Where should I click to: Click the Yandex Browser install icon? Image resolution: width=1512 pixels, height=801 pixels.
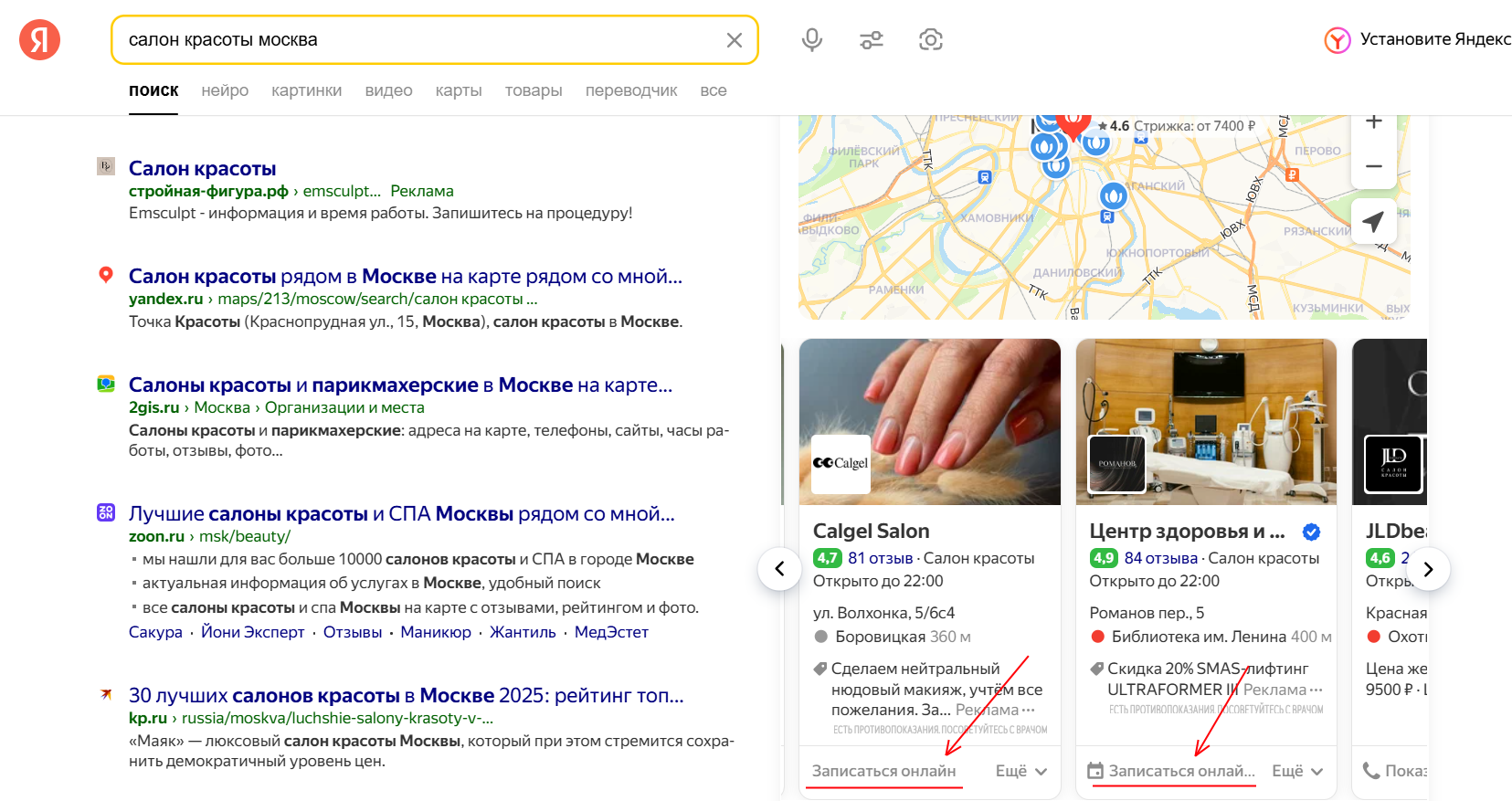click(x=1338, y=40)
